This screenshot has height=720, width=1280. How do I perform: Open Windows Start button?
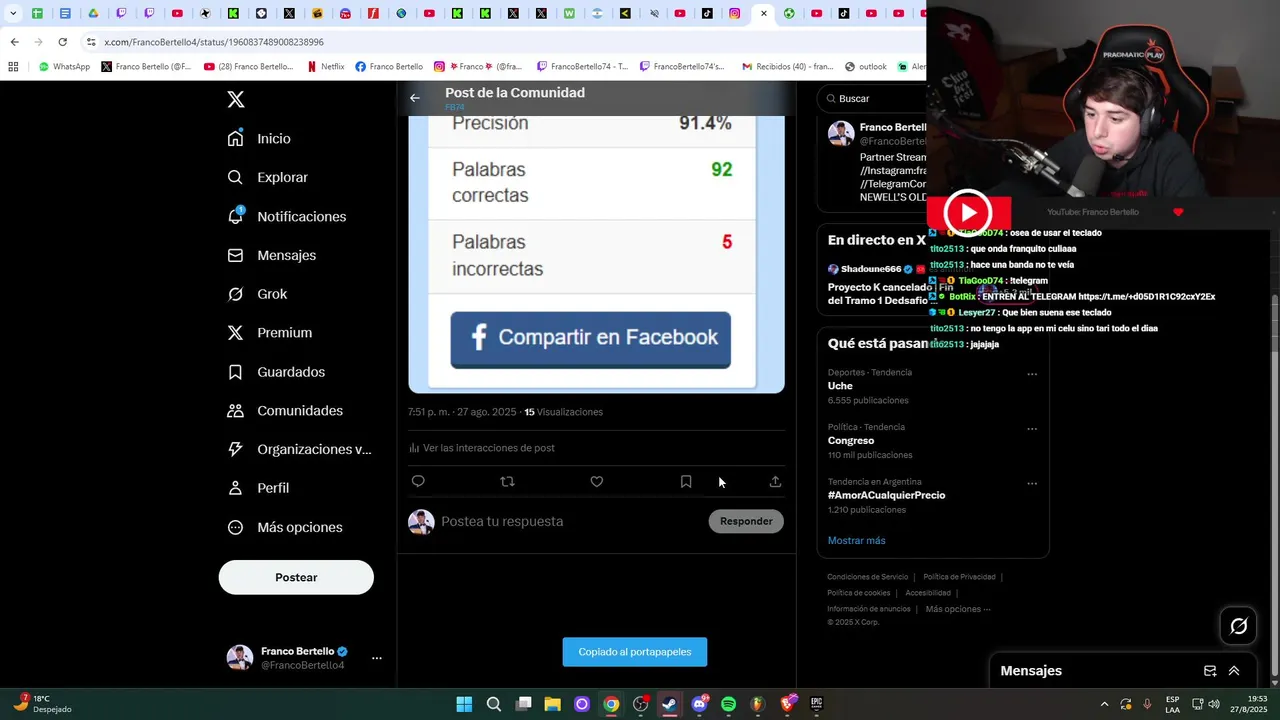coord(464,704)
